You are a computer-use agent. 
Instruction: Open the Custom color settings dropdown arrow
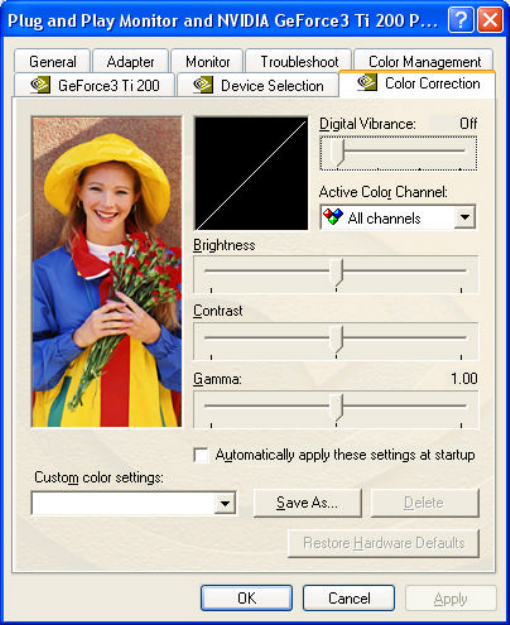[224, 503]
